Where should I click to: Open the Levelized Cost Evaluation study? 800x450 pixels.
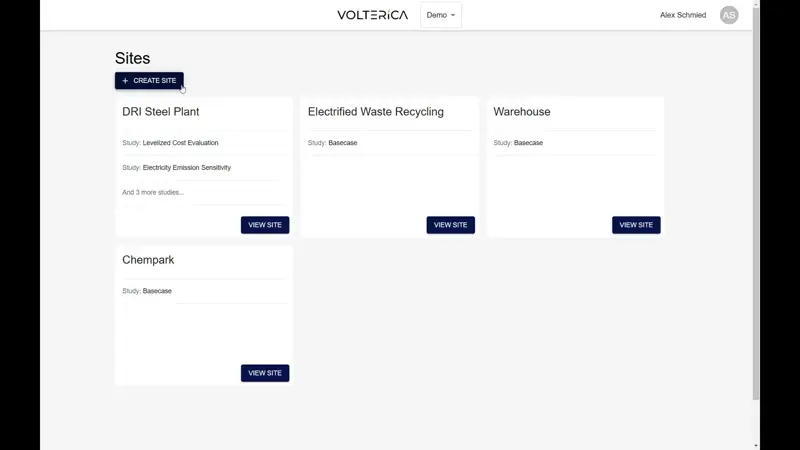tap(180, 143)
